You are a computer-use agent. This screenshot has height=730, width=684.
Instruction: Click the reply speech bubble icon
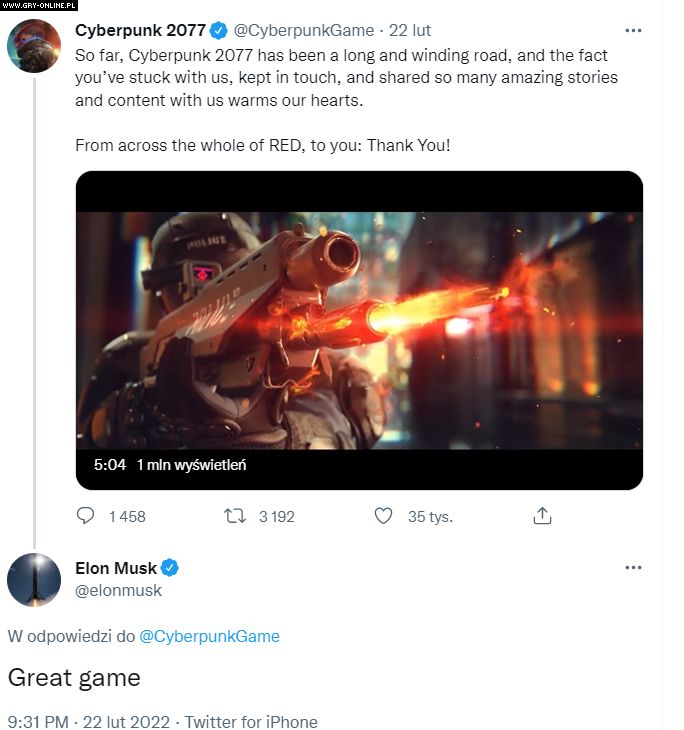86,516
